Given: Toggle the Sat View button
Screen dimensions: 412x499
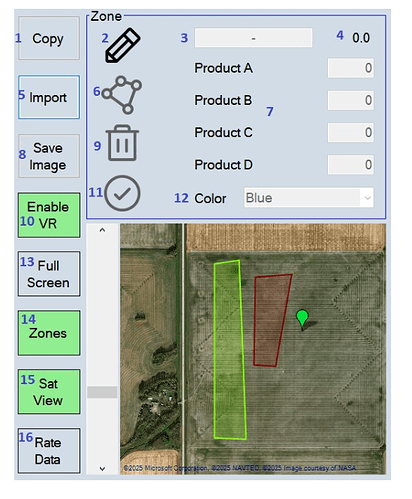Looking at the screenshot, I should [x=49, y=392].
